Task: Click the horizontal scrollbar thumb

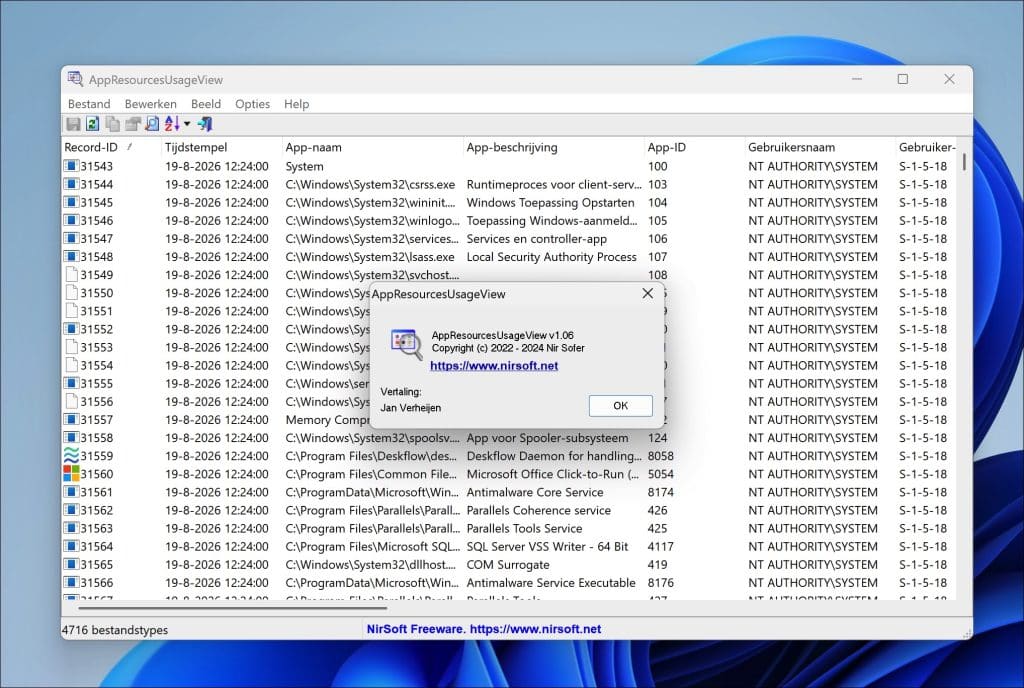Action: coord(232,608)
